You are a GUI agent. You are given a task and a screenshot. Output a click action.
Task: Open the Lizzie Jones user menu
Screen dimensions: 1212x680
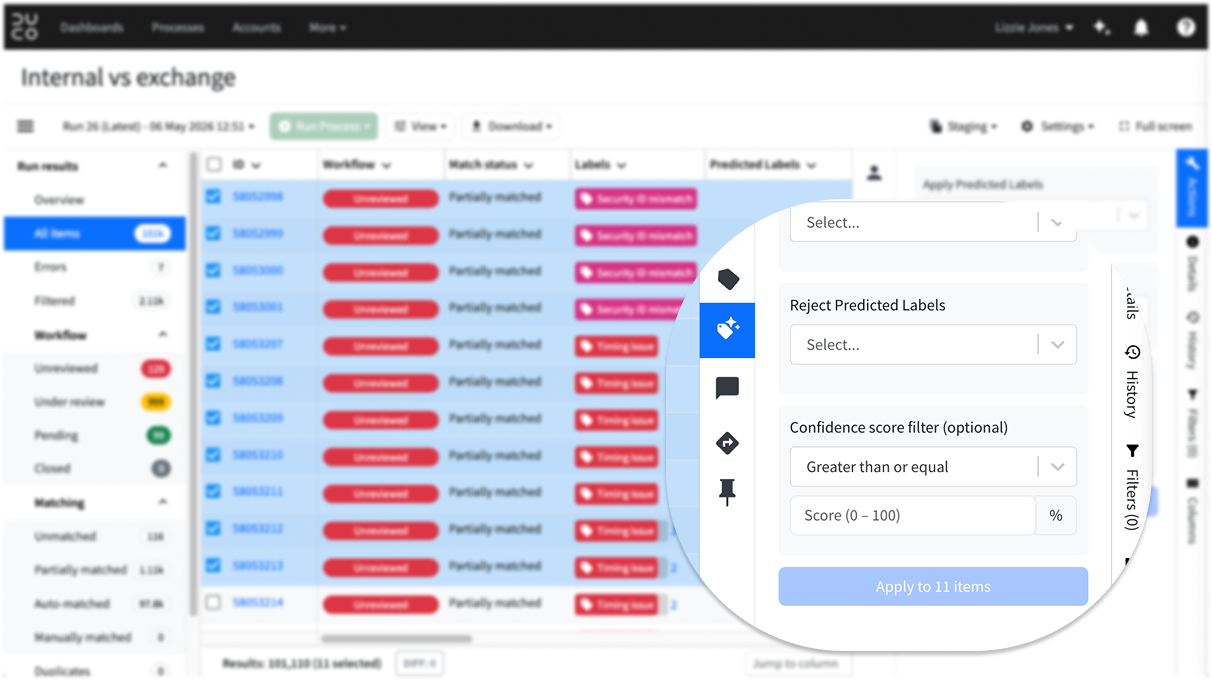[1034, 28]
